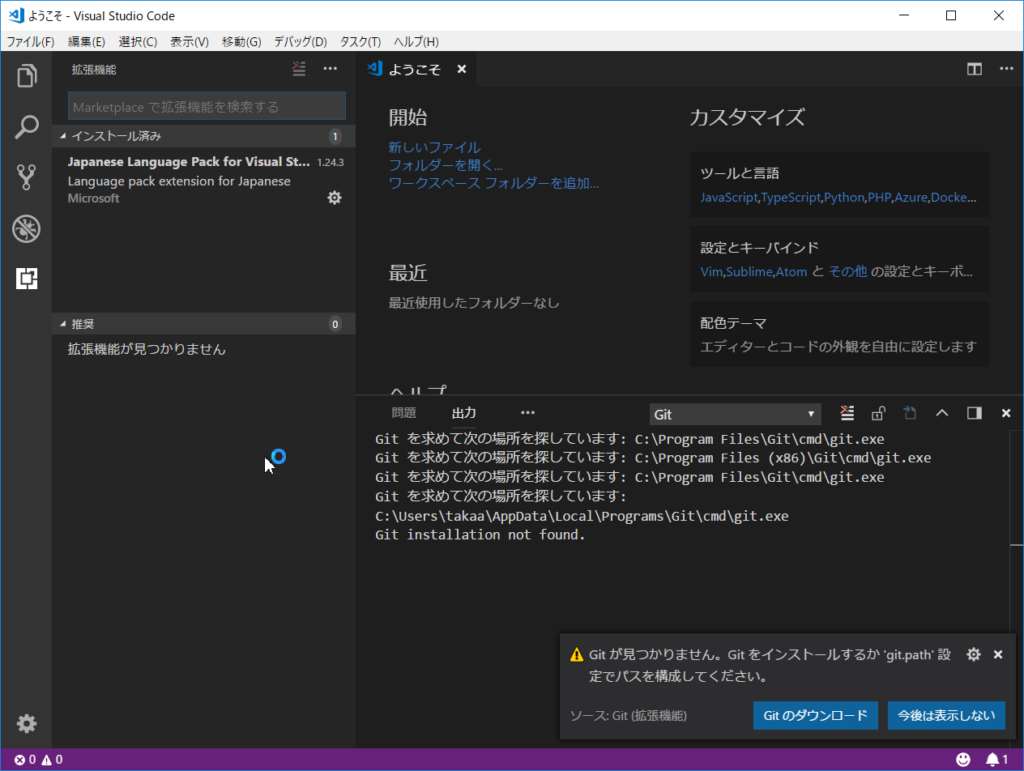Click the PHP language link
The width and height of the screenshot is (1024, 771).
tap(879, 197)
